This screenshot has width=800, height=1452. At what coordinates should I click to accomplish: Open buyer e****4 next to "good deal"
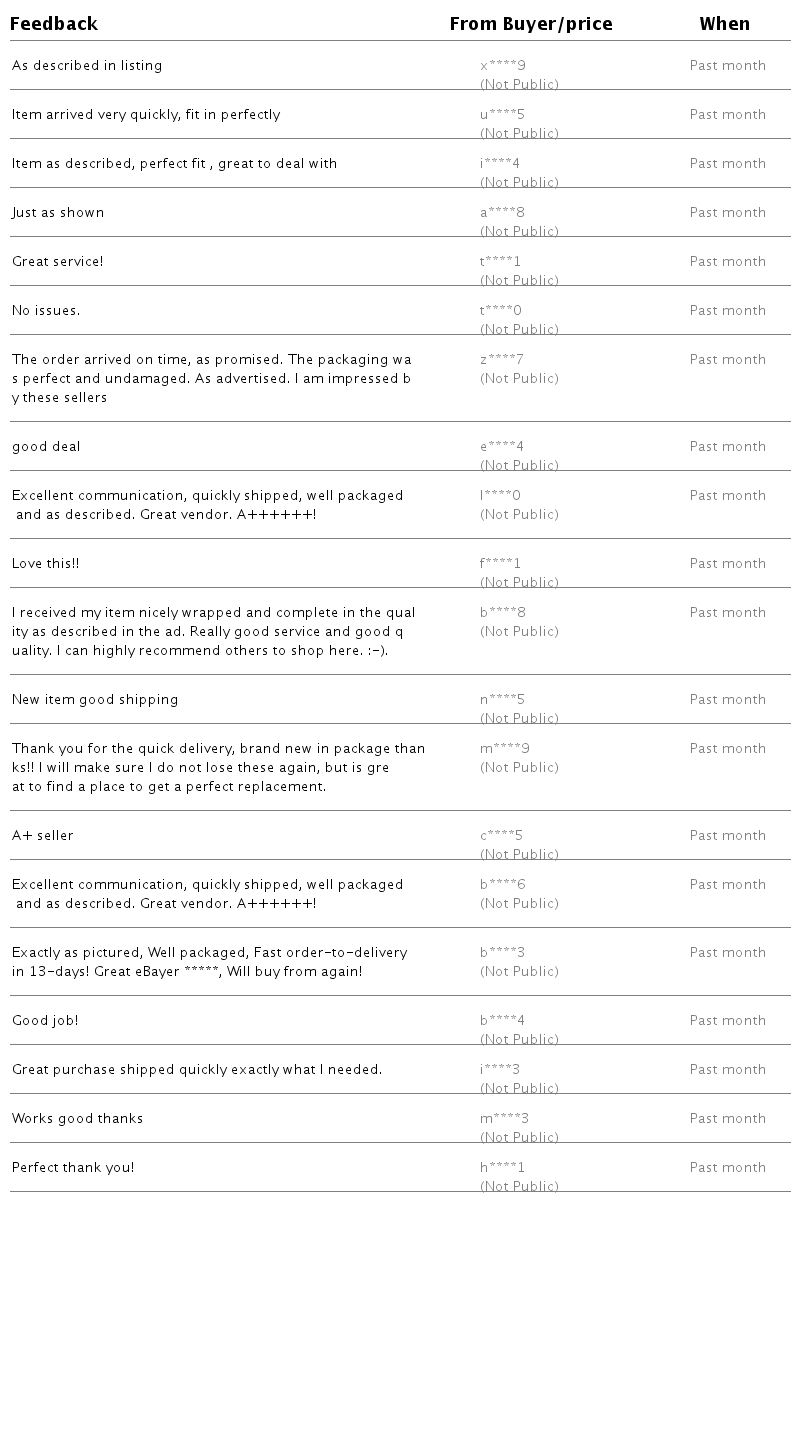tap(502, 447)
